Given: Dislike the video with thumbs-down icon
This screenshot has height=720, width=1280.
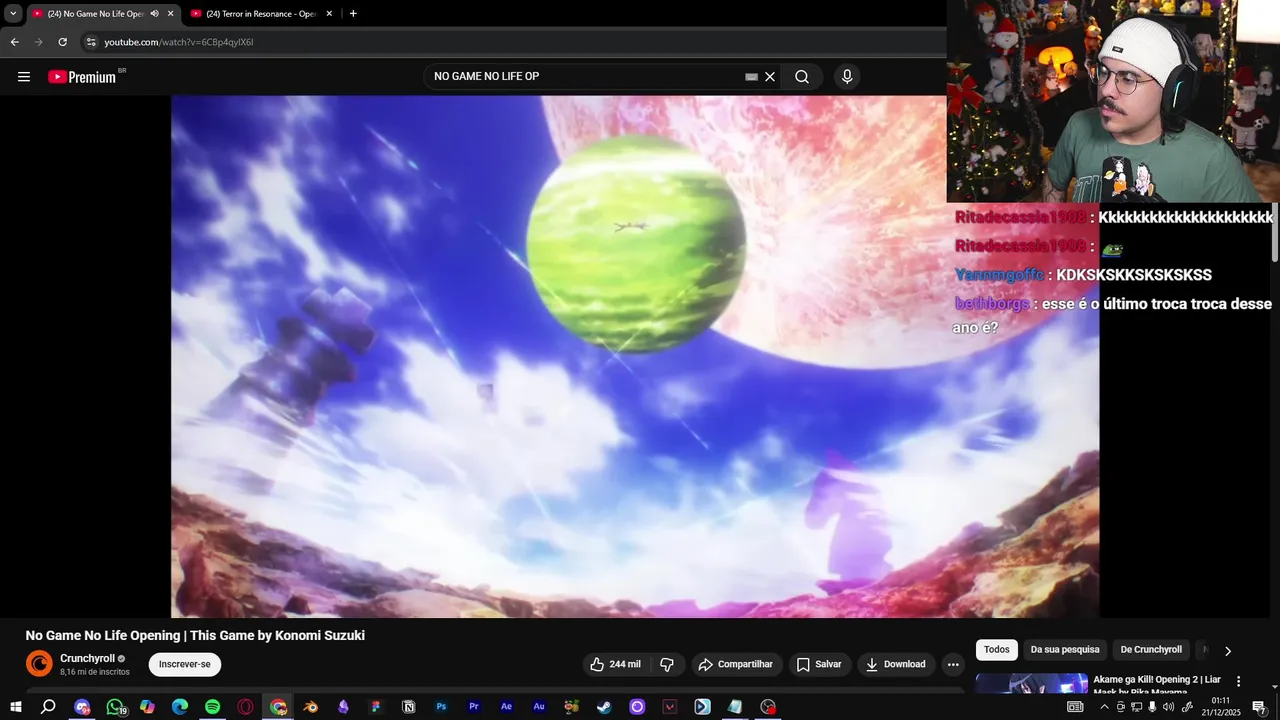Looking at the screenshot, I should pos(667,664).
